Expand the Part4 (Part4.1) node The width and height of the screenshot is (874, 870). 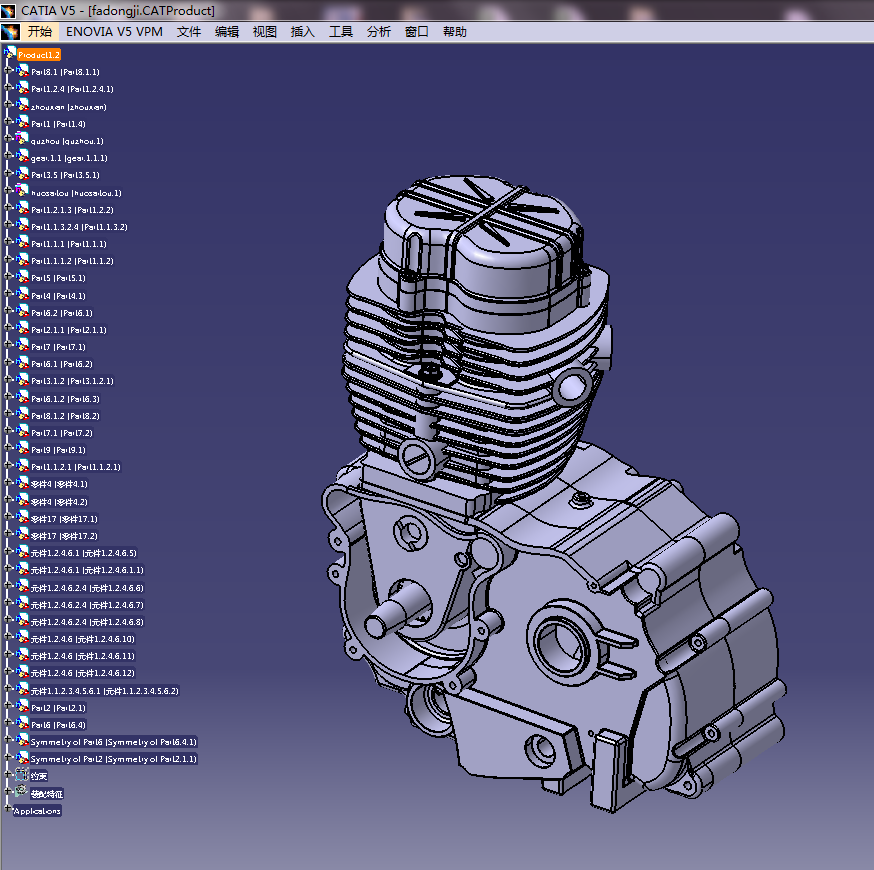pos(8,293)
